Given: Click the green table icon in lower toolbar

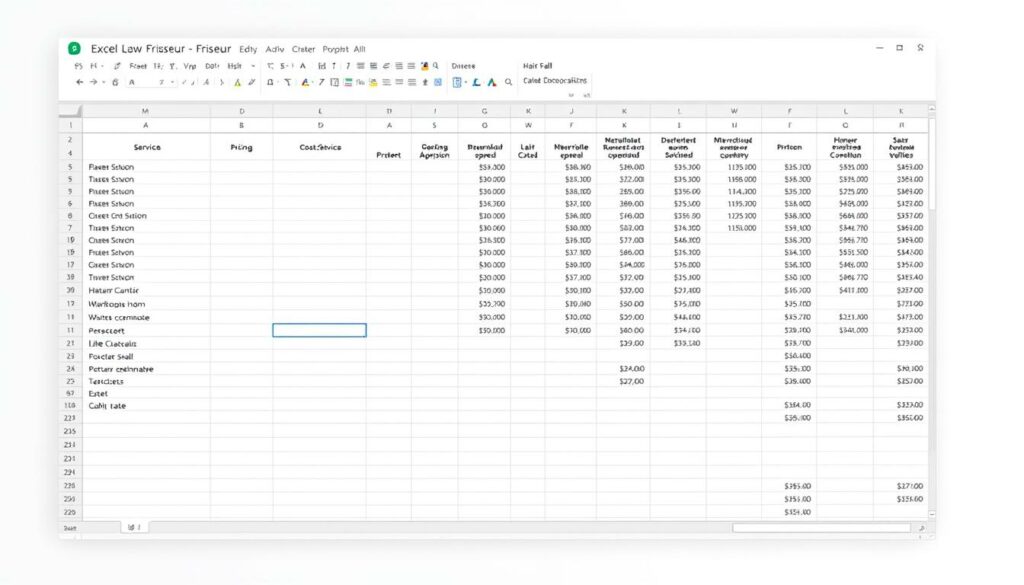Looking at the screenshot, I should tap(348, 82).
